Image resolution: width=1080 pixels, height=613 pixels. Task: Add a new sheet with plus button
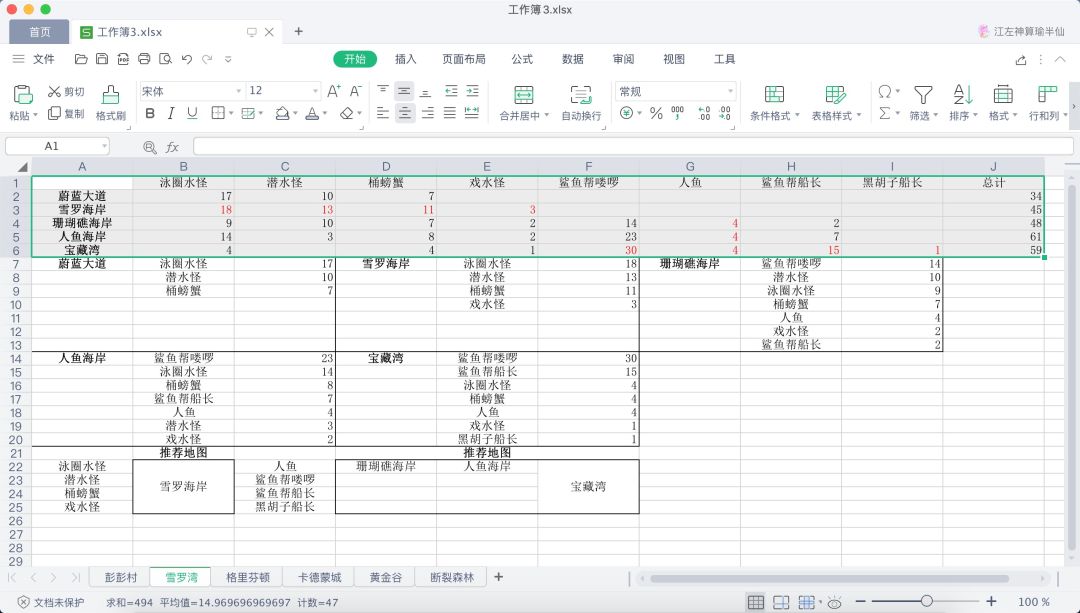tap(499, 577)
